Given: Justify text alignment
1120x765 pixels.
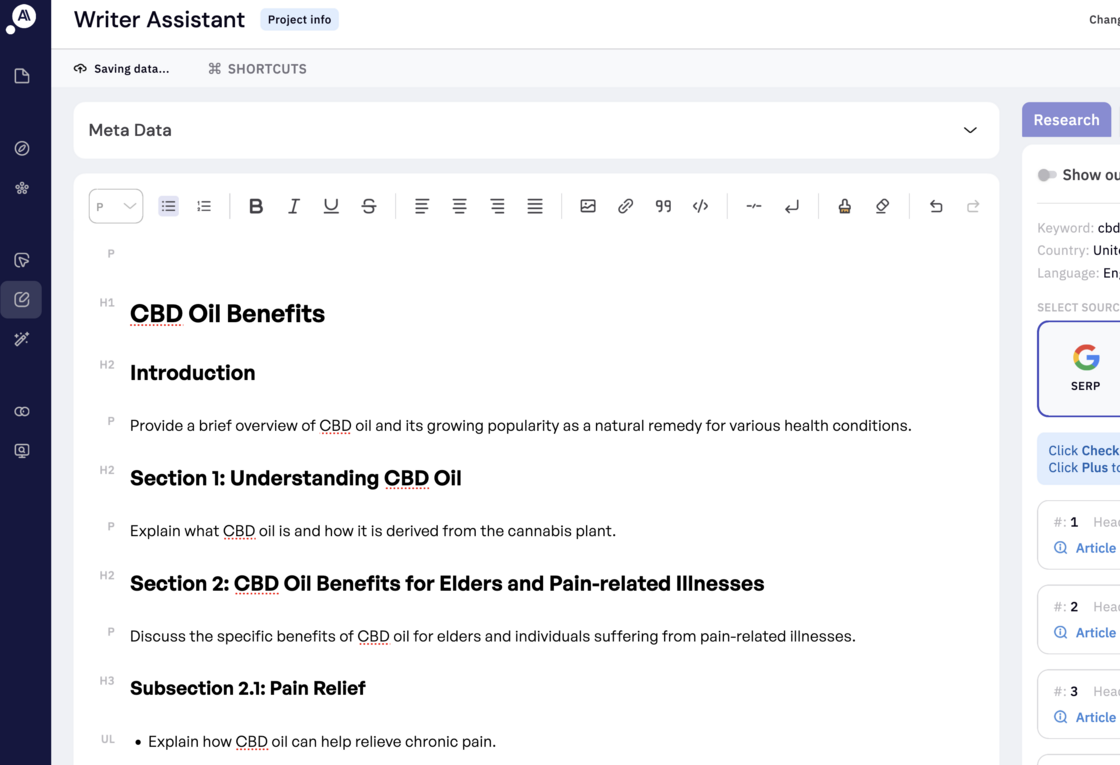Looking at the screenshot, I should pyautogui.click(x=535, y=206).
